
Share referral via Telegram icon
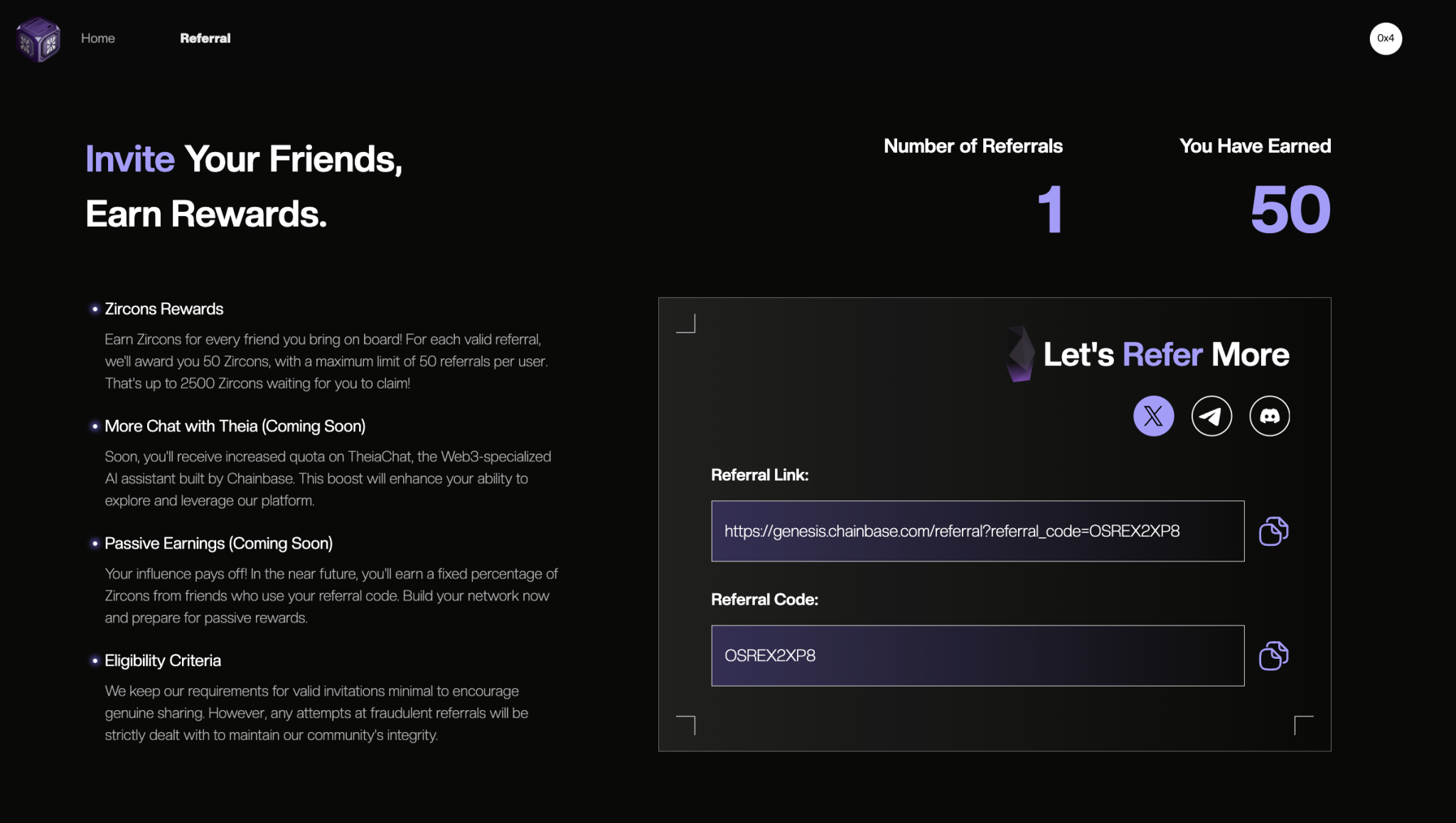1211,416
